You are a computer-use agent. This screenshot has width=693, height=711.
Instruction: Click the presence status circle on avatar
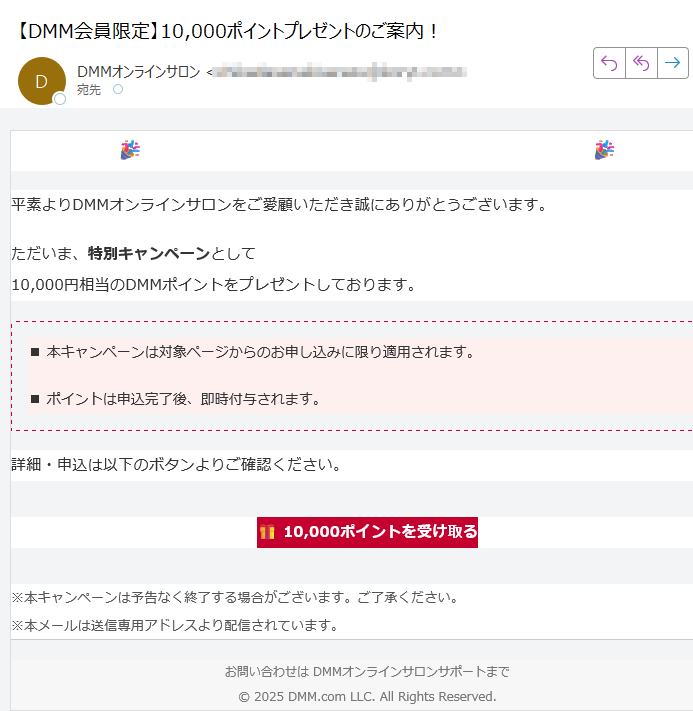tap(60, 99)
